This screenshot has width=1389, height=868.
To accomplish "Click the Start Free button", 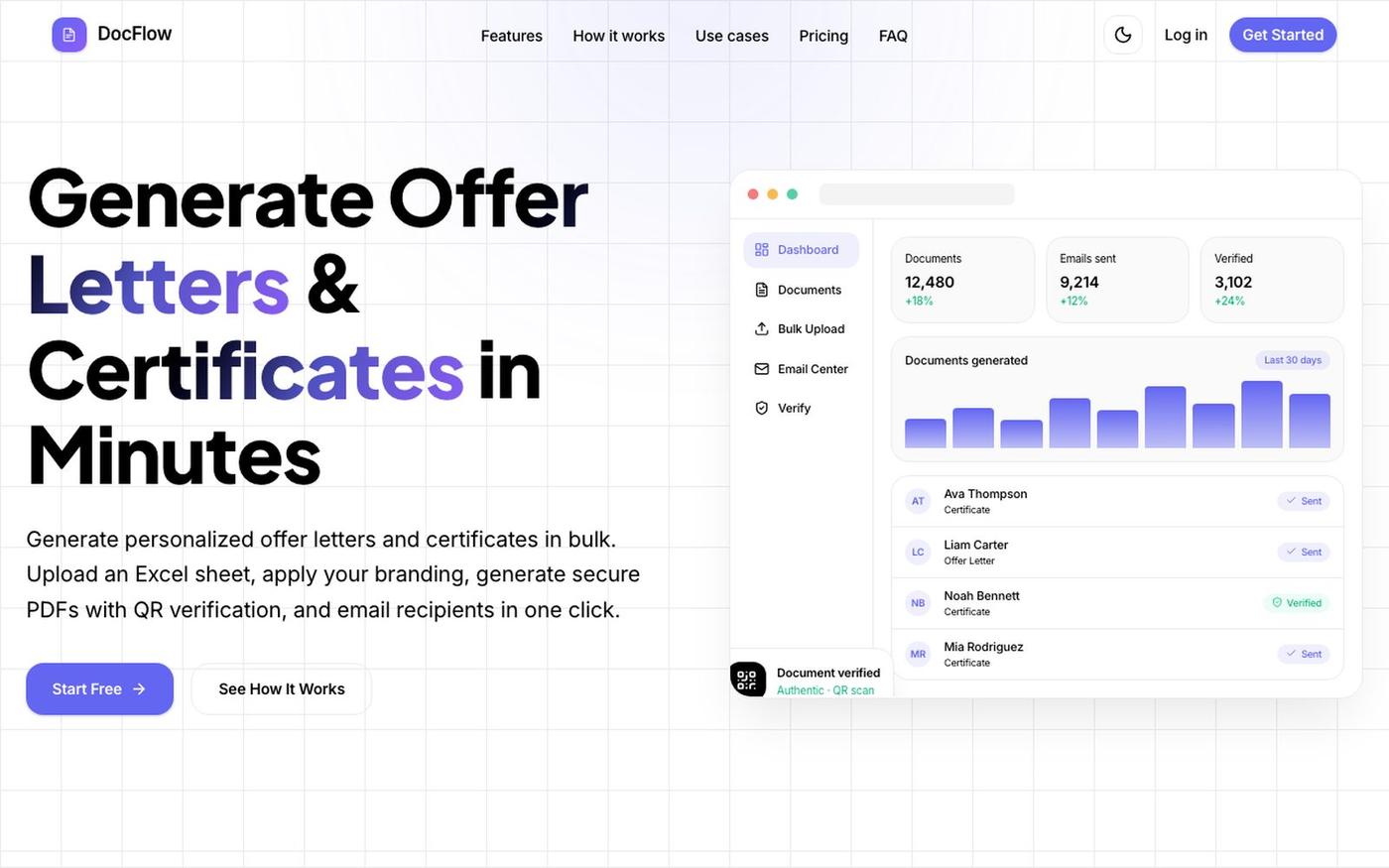I will click(x=99, y=688).
